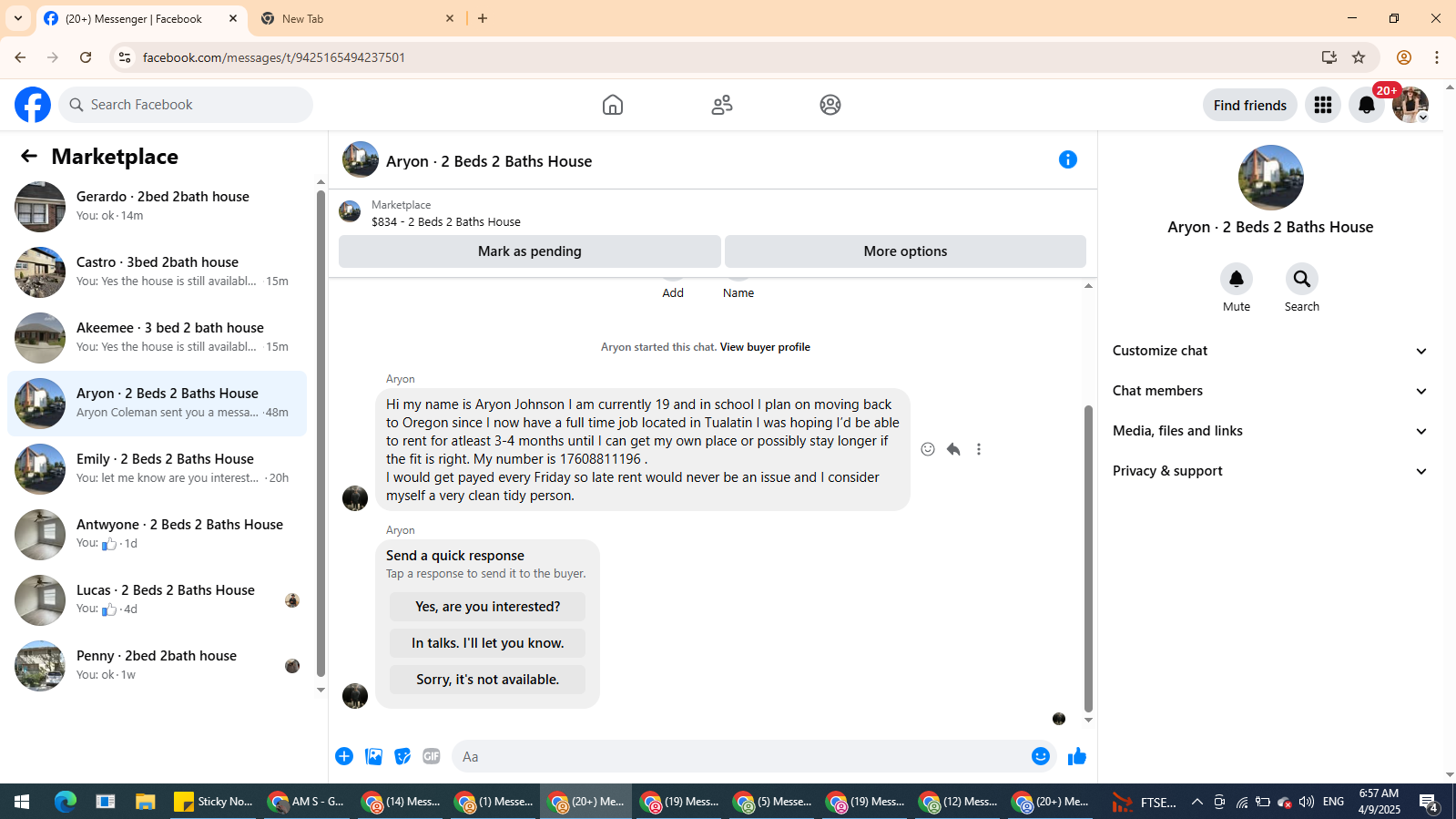
Task: Open Castro's 3bed 2bath house chat
Action: point(158,272)
